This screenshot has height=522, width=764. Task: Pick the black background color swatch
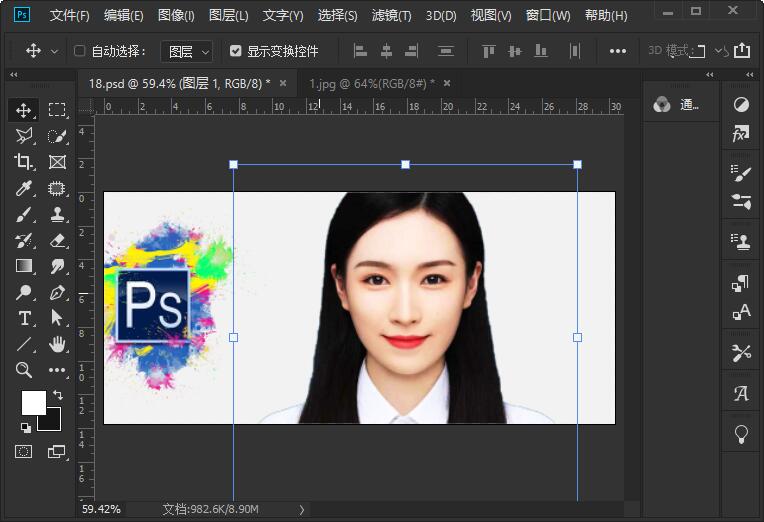coord(53,422)
